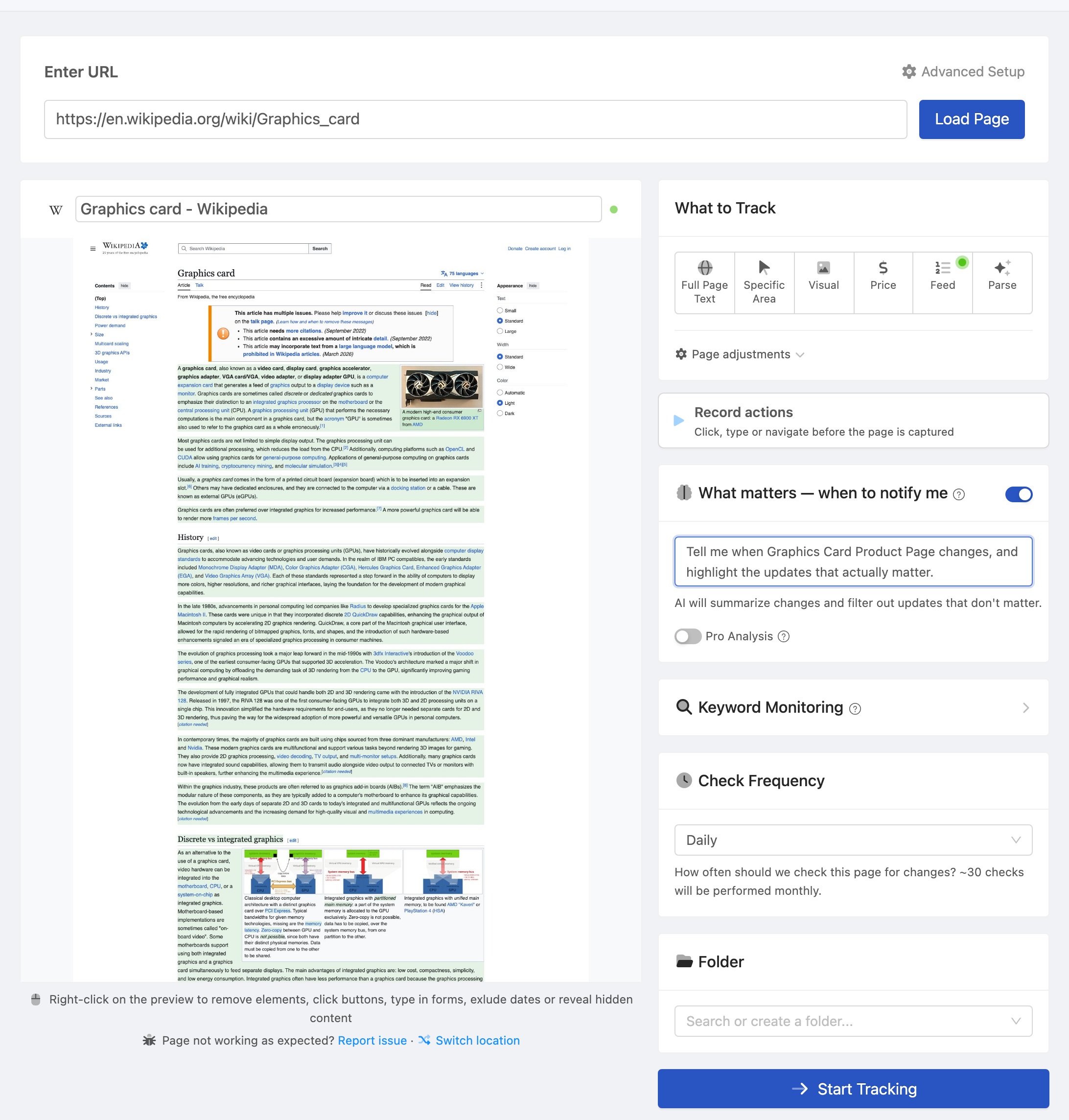
Task: Enable the Pro Analysis toggle
Action: 688,636
